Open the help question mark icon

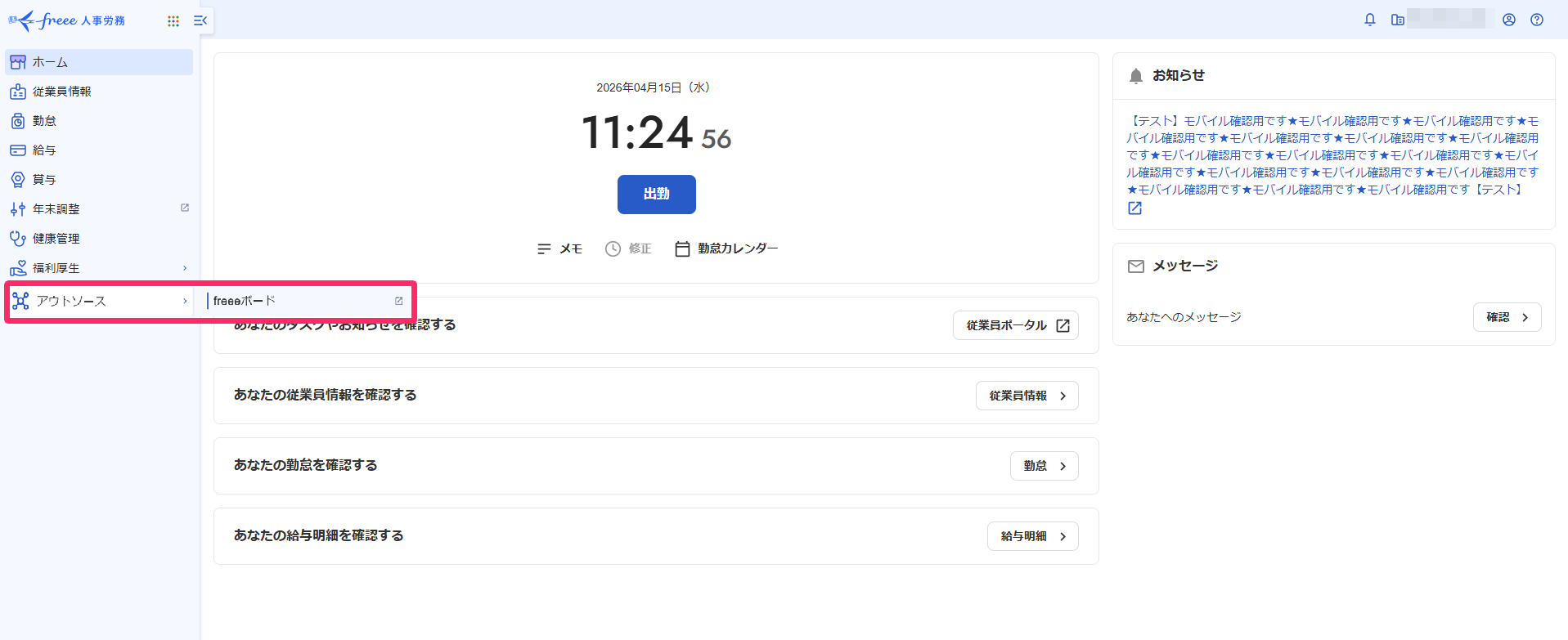[1537, 20]
